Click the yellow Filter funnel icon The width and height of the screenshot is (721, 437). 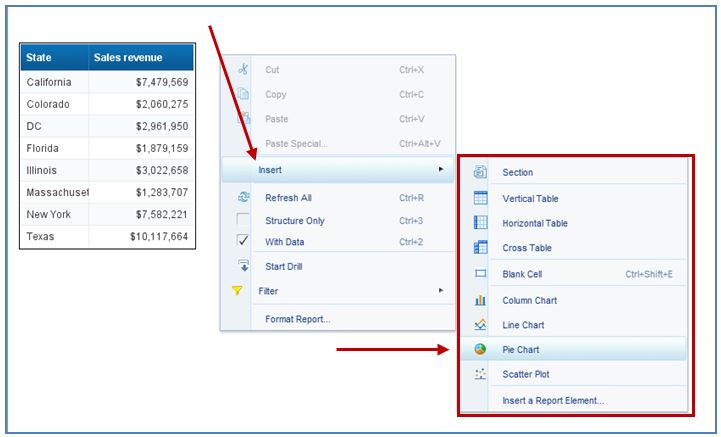(x=237, y=290)
